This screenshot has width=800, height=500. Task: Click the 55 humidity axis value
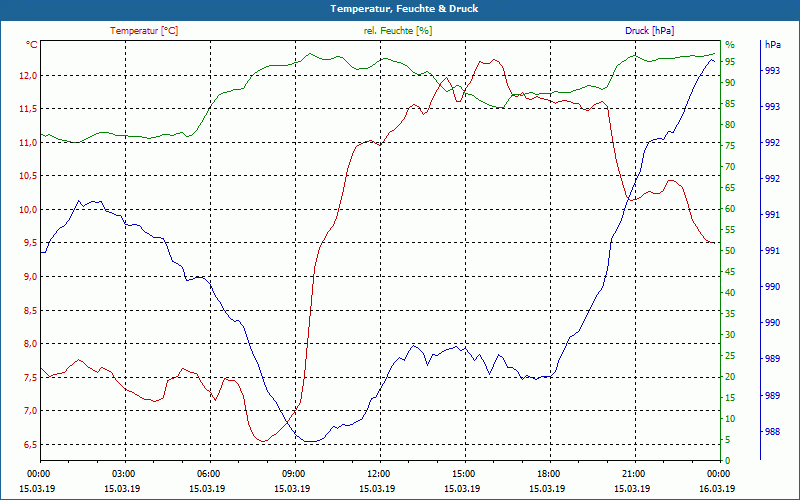730,230
